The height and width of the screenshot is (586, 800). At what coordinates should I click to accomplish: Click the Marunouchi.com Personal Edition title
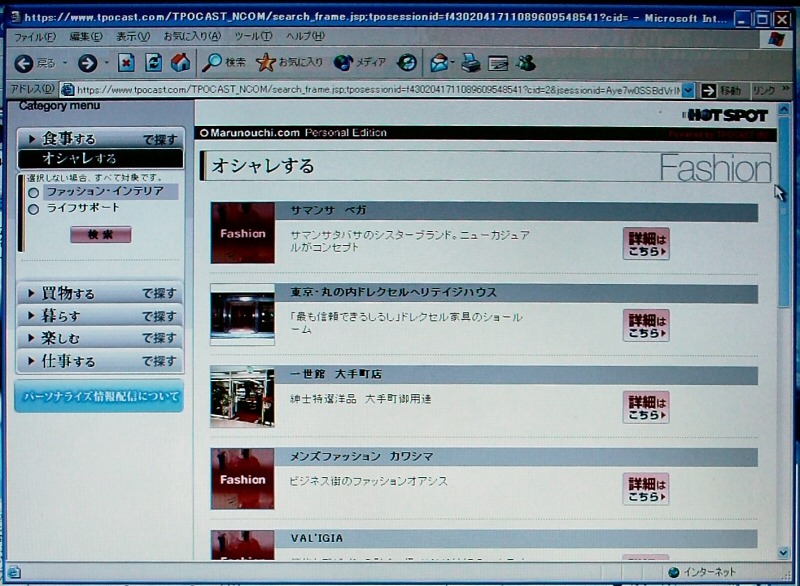point(293,133)
